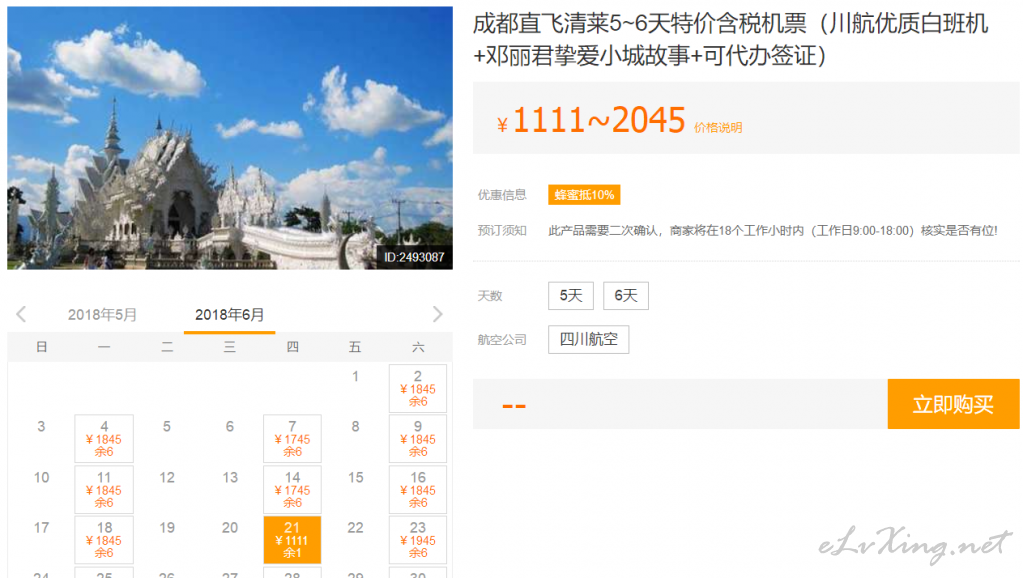Click unpriced date 8 in June
Screen dimensions: 1023x578
coord(355,427)
